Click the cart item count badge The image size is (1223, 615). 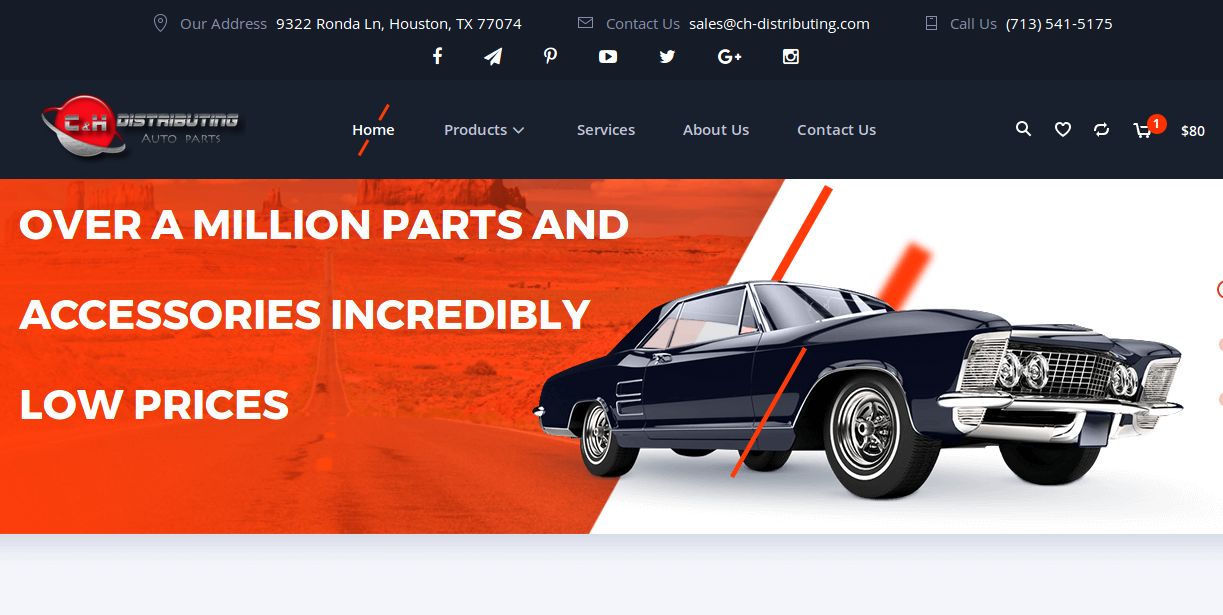pos(1156,123)
